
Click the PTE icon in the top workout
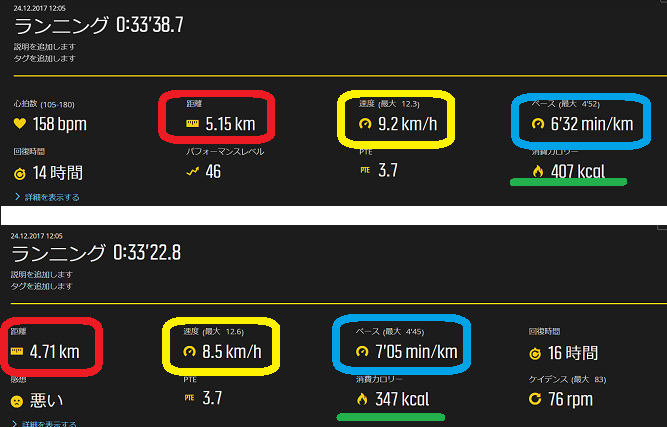pyautogui.click(x=365, y=170)
